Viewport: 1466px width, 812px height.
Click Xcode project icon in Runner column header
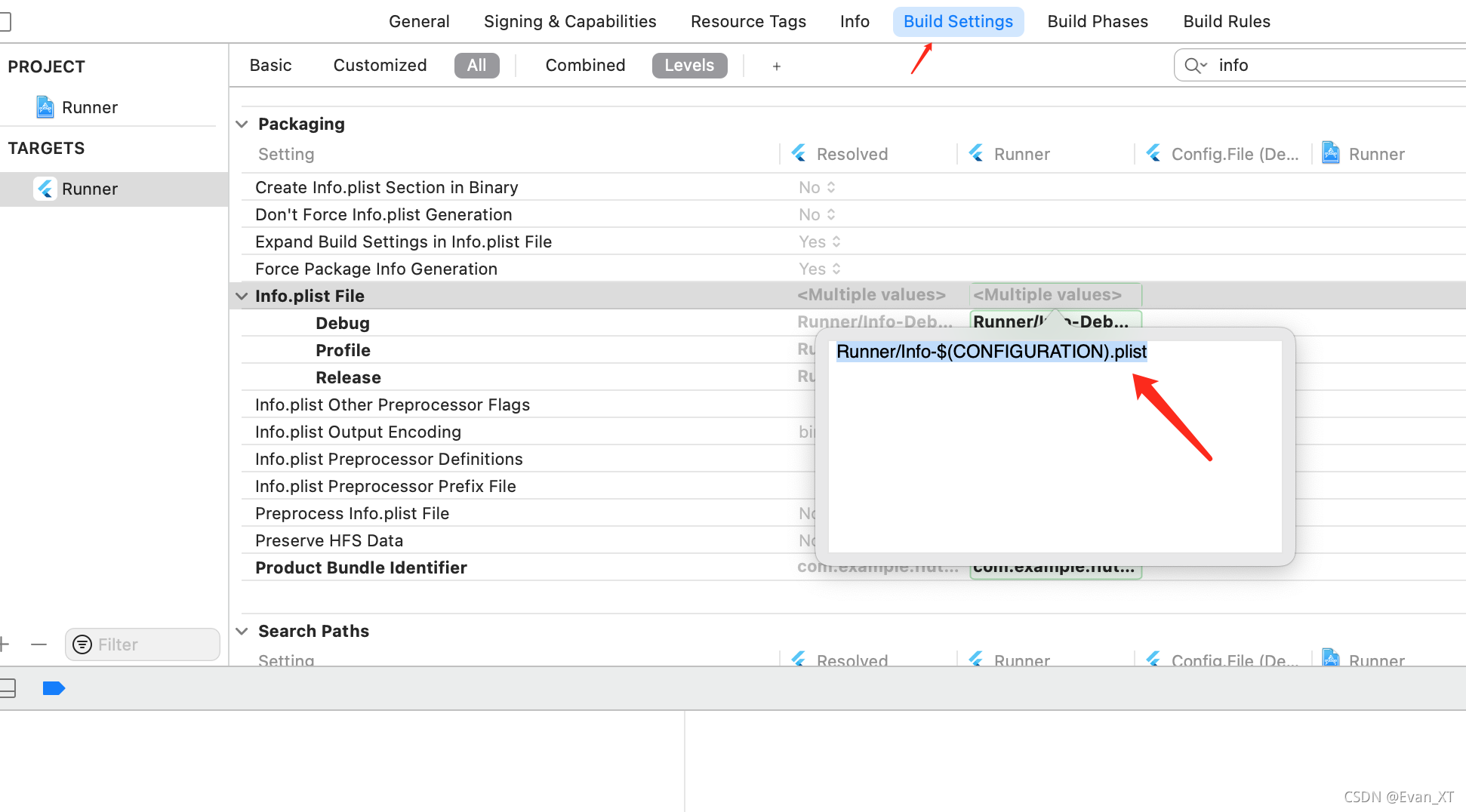pos(1331,153)
